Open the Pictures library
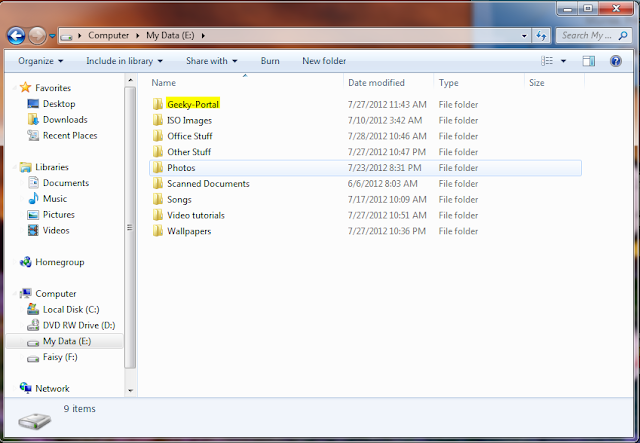 tap(51, 215)
